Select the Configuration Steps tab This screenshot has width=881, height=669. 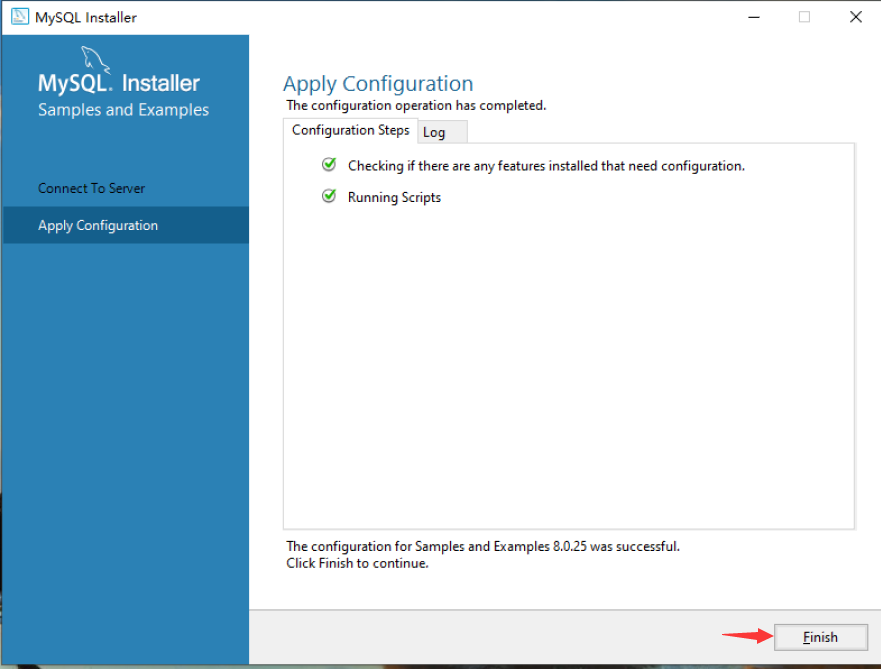(x=350, y=130)
